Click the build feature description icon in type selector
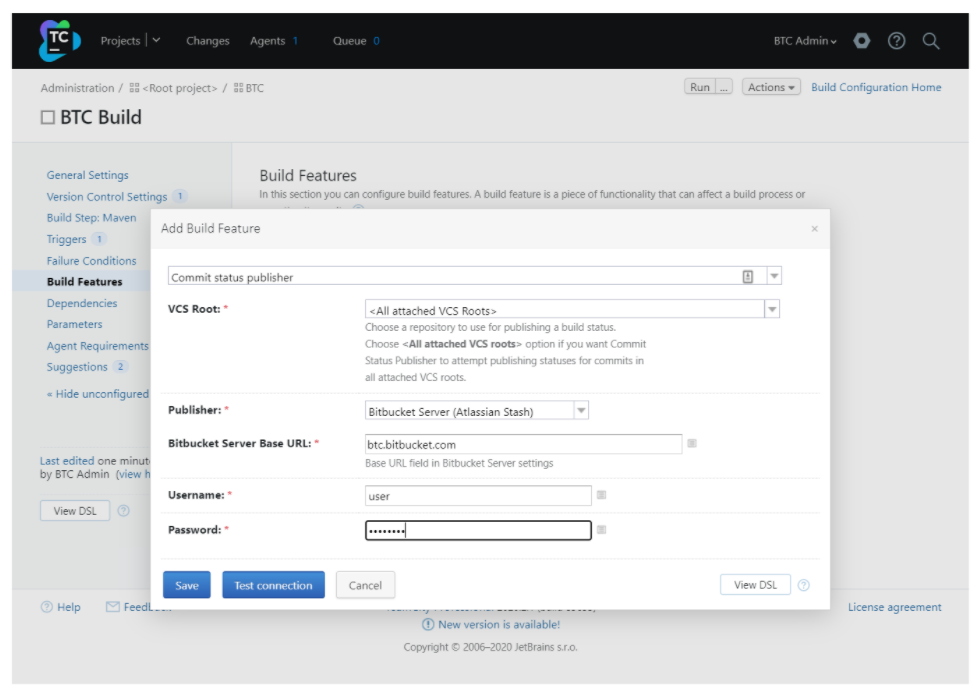Viewport: 980px width, 688px height. click(x=748, y=276)
